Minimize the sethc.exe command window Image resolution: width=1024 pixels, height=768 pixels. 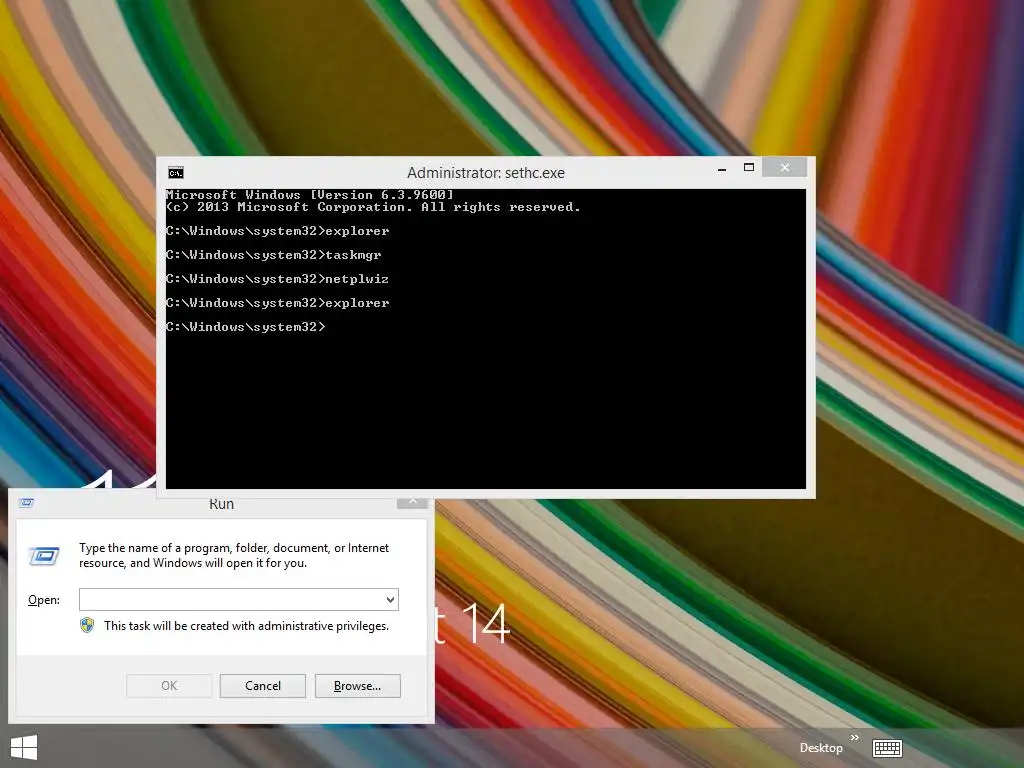722,168
